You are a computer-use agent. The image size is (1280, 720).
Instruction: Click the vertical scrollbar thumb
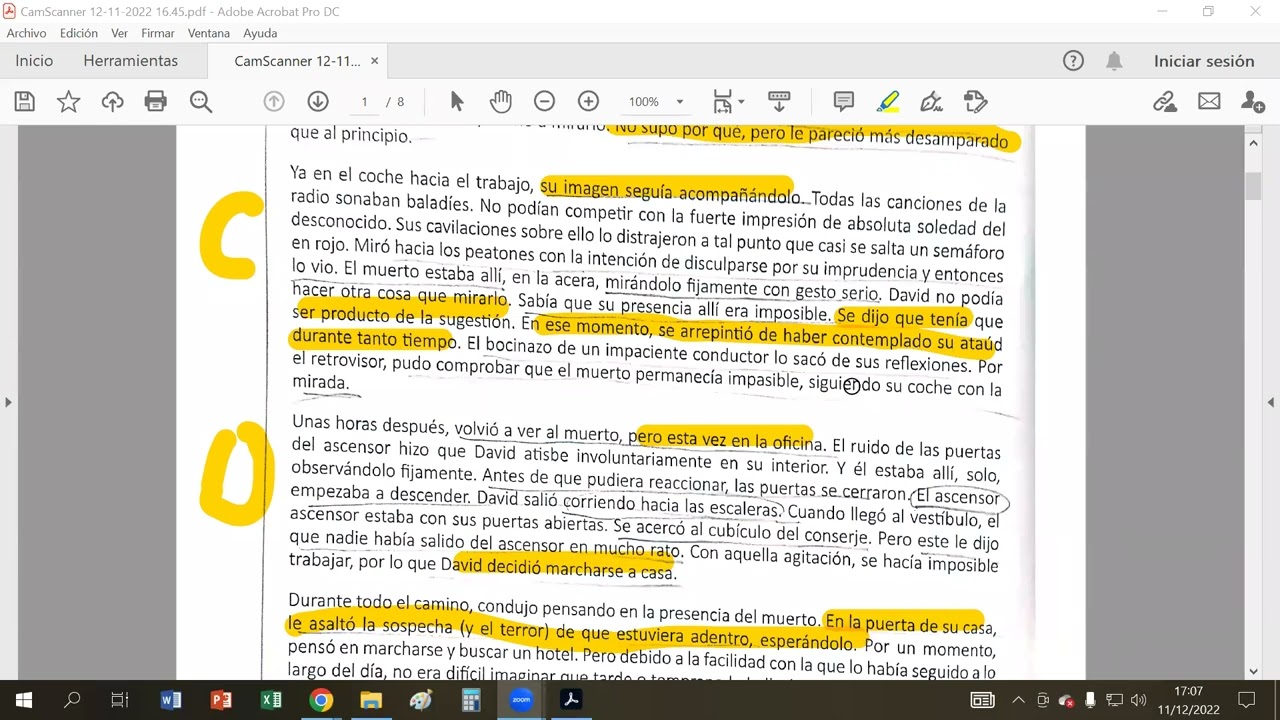coord(1254,187)
